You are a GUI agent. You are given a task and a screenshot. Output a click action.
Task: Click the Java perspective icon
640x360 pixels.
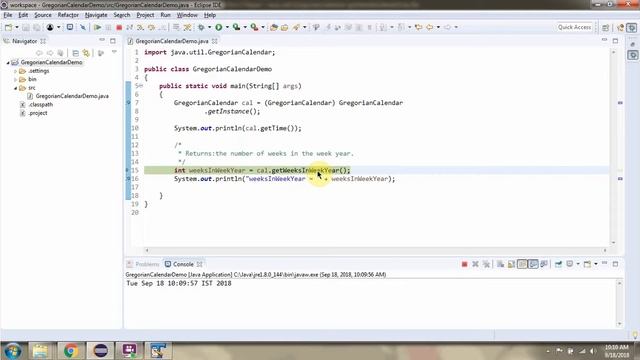[x=621, y=27]
